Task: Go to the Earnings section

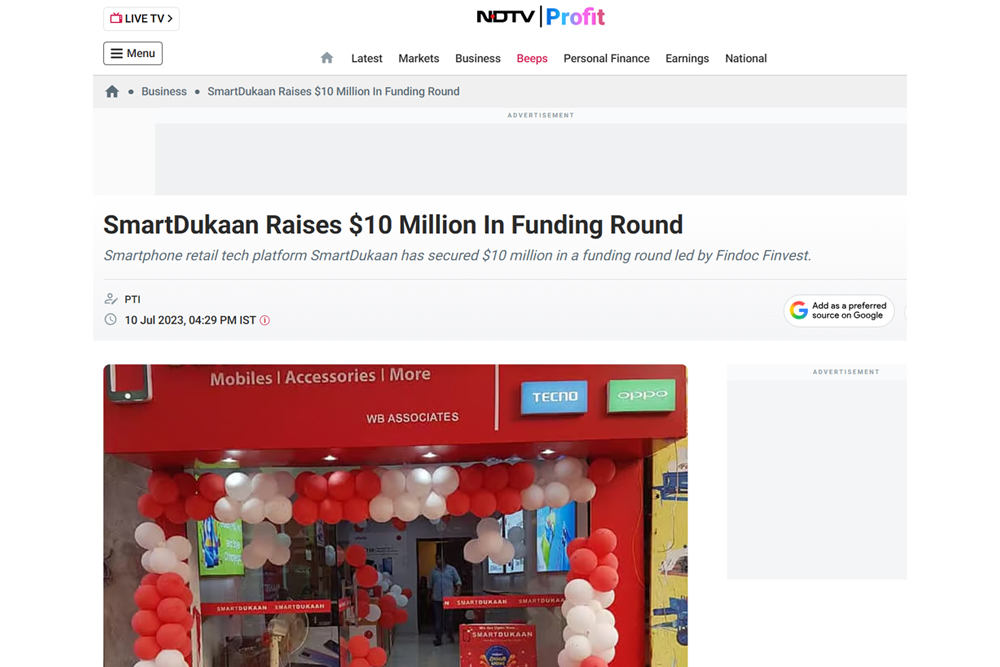Action: 687,59
